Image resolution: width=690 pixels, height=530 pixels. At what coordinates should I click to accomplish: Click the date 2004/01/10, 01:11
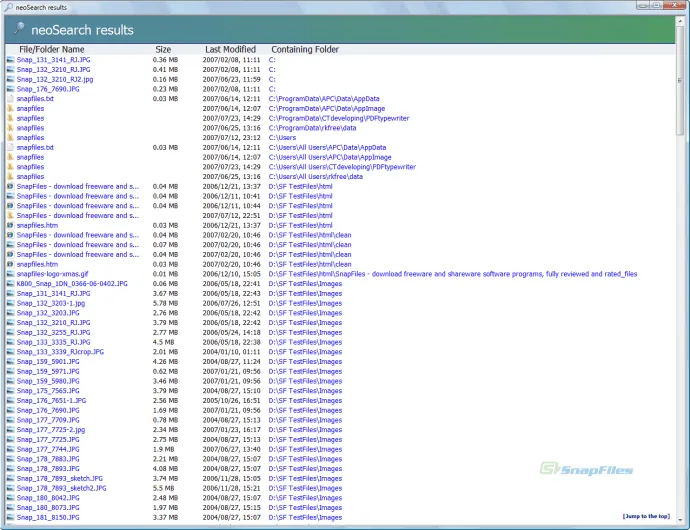[231, 352]
